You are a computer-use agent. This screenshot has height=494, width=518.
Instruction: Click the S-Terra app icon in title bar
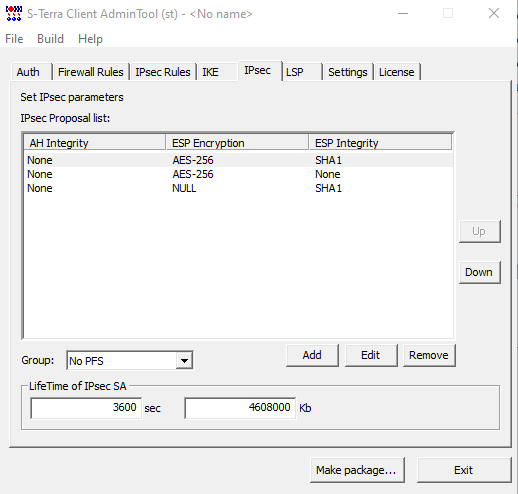pos(14,14)
